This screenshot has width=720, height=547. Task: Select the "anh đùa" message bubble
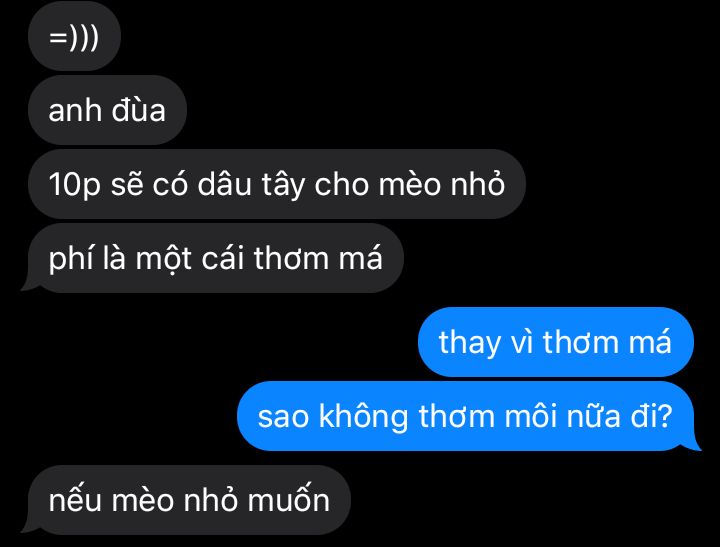point(107,110)
